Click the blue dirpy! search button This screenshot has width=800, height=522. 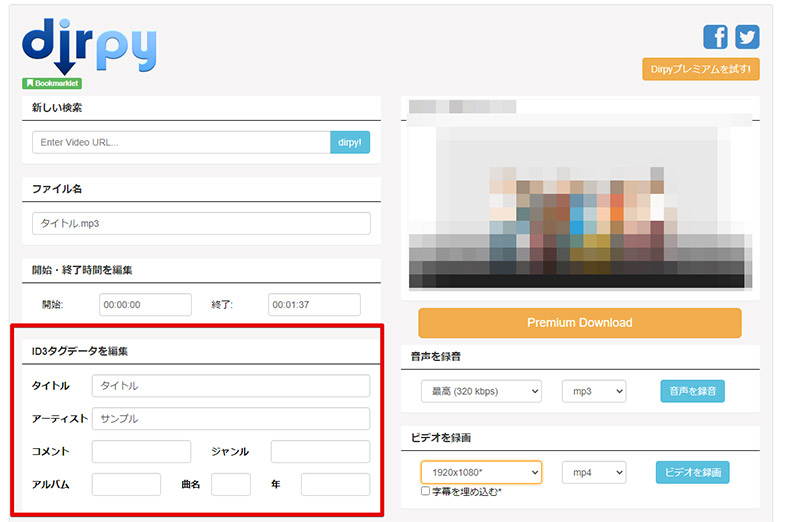pos(350,142)
